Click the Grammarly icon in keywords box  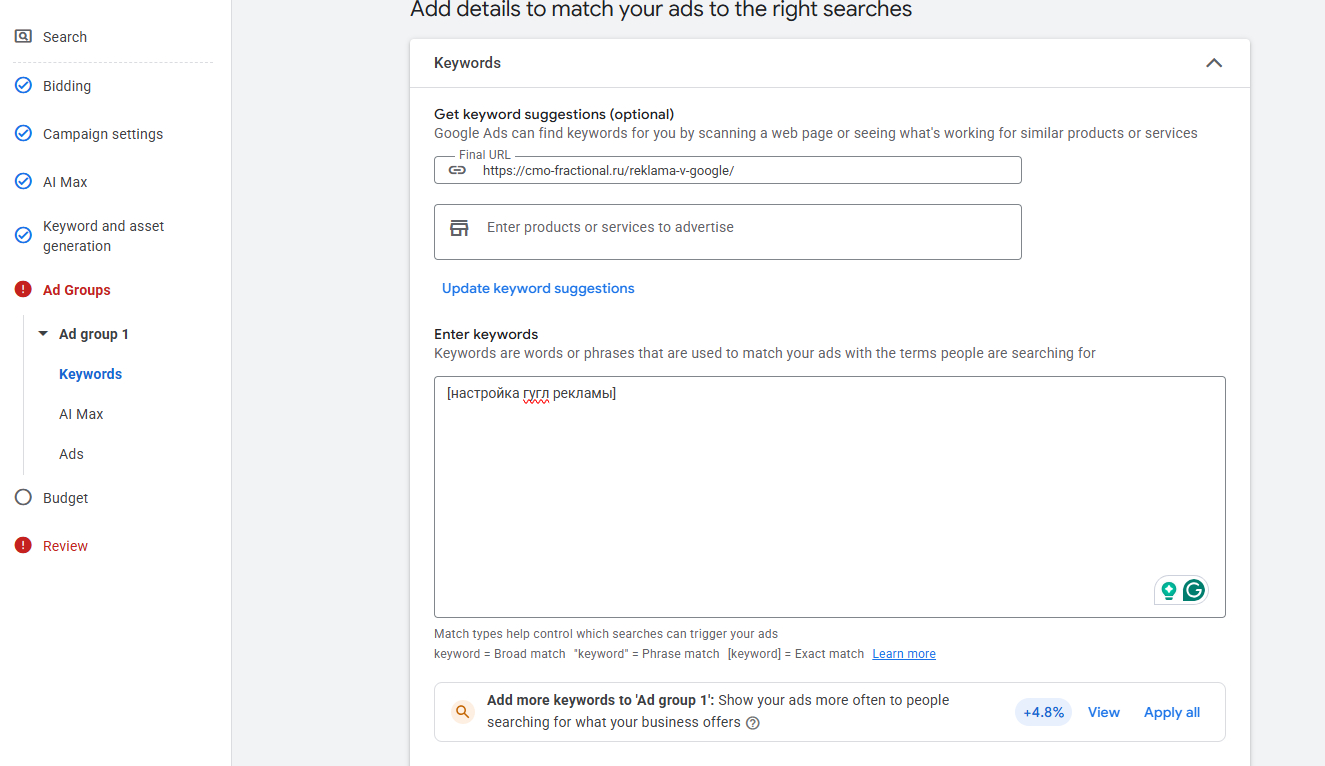tap(1193, 590)
